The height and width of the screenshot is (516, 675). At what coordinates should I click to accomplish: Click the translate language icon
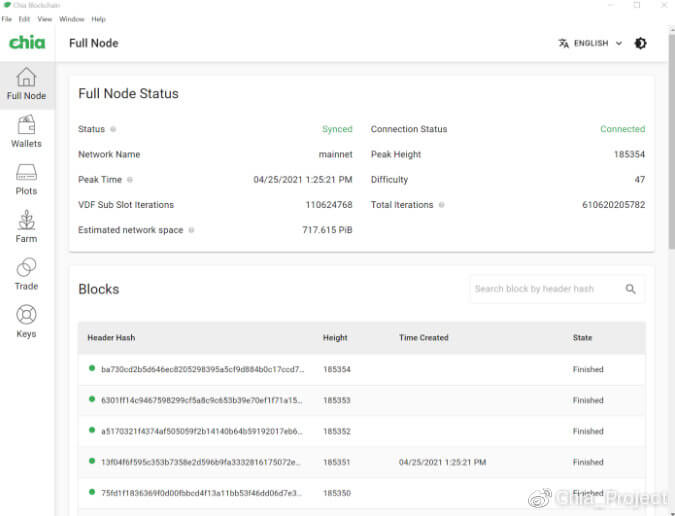[x=564, y=43]
